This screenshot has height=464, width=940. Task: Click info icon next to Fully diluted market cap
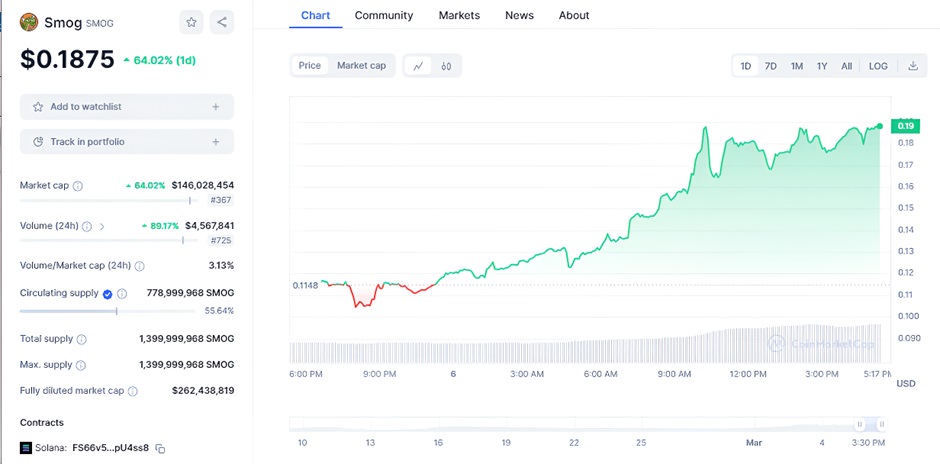tap(132, 391)
